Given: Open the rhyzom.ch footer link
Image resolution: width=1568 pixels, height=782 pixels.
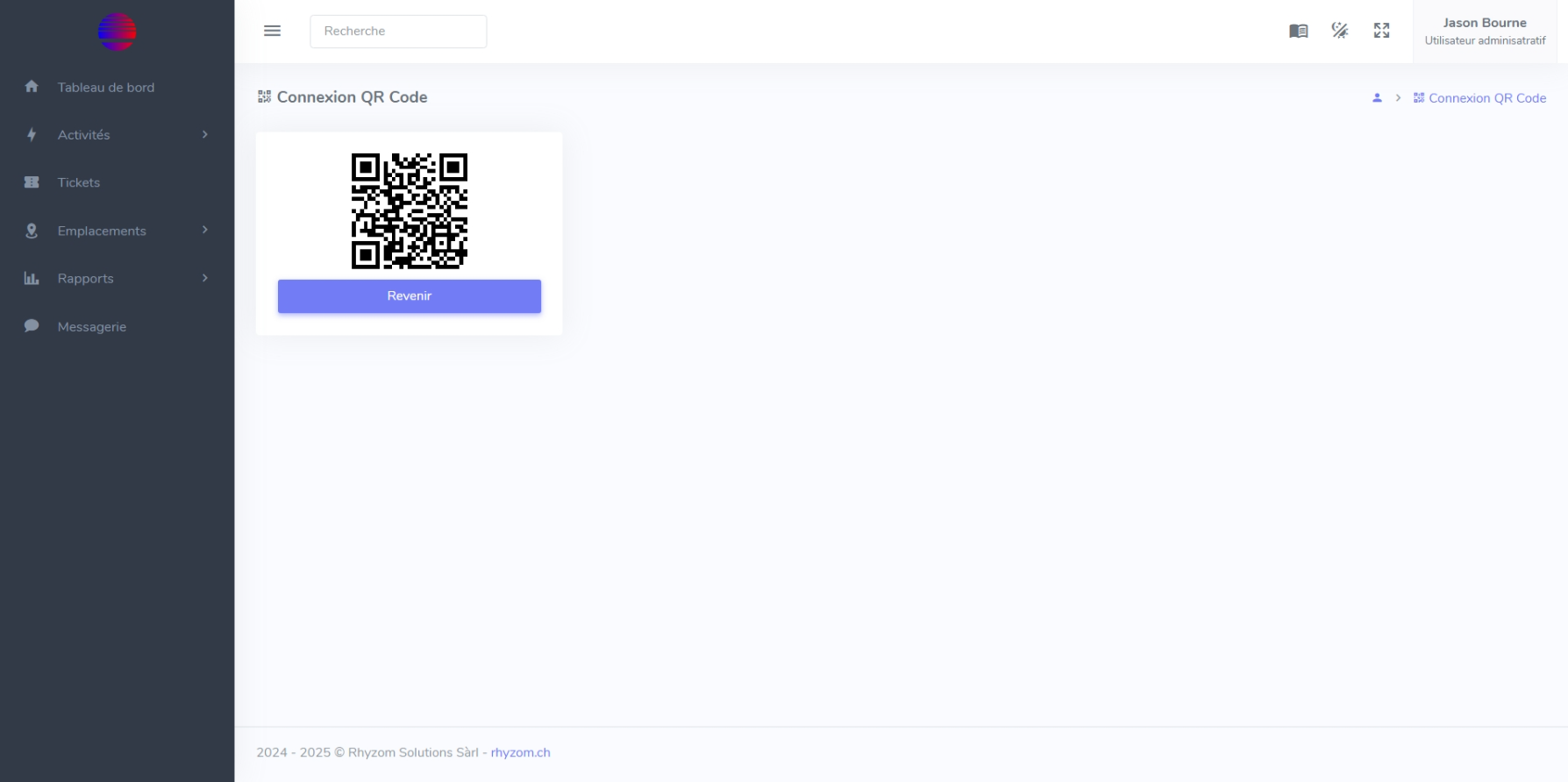Looking at the screenshot, I should (521, 752).
